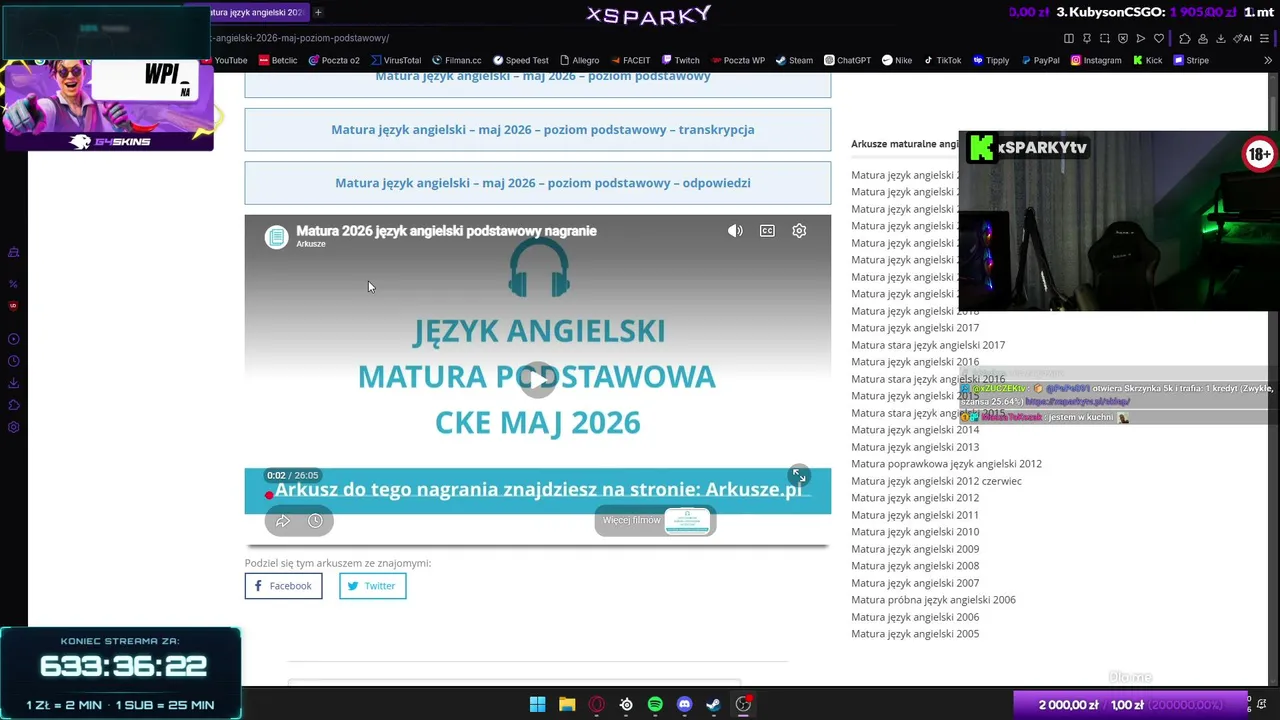This screenshot has height=720, width=1280.
Task: Share the sheet on Twitter
Action: (372, 586)
